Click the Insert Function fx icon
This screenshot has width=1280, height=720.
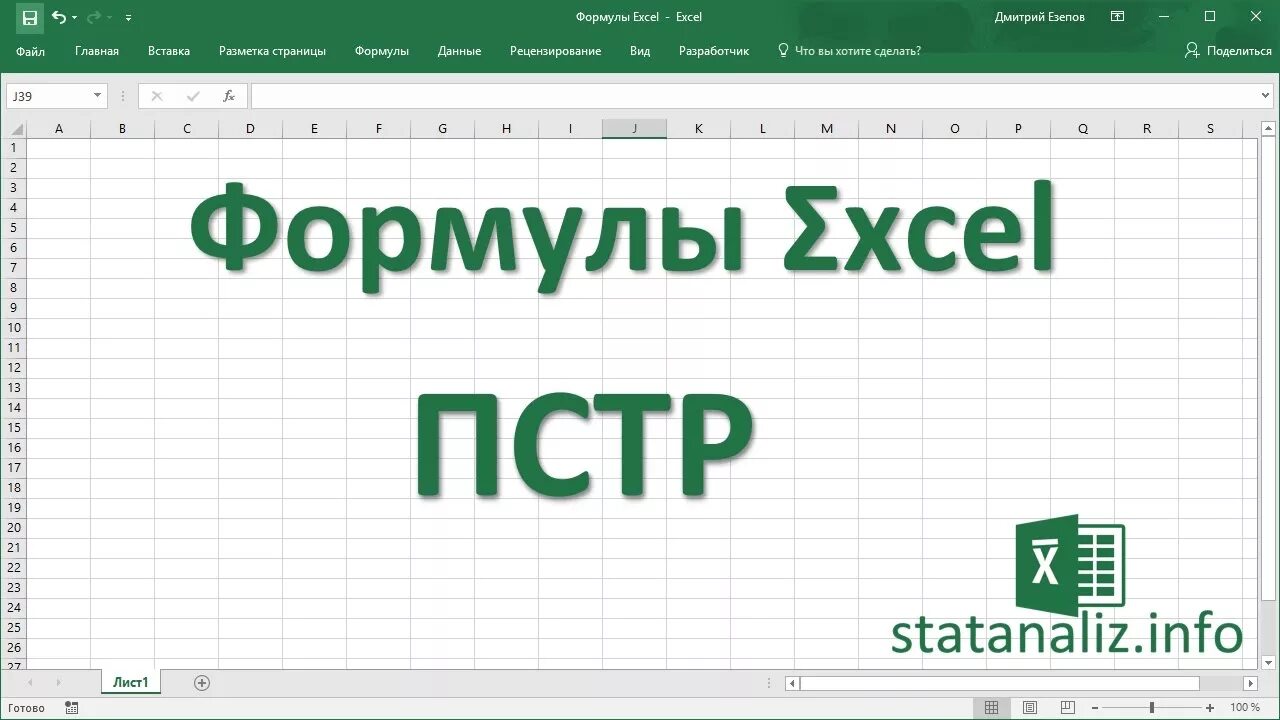tap(229, 96)
